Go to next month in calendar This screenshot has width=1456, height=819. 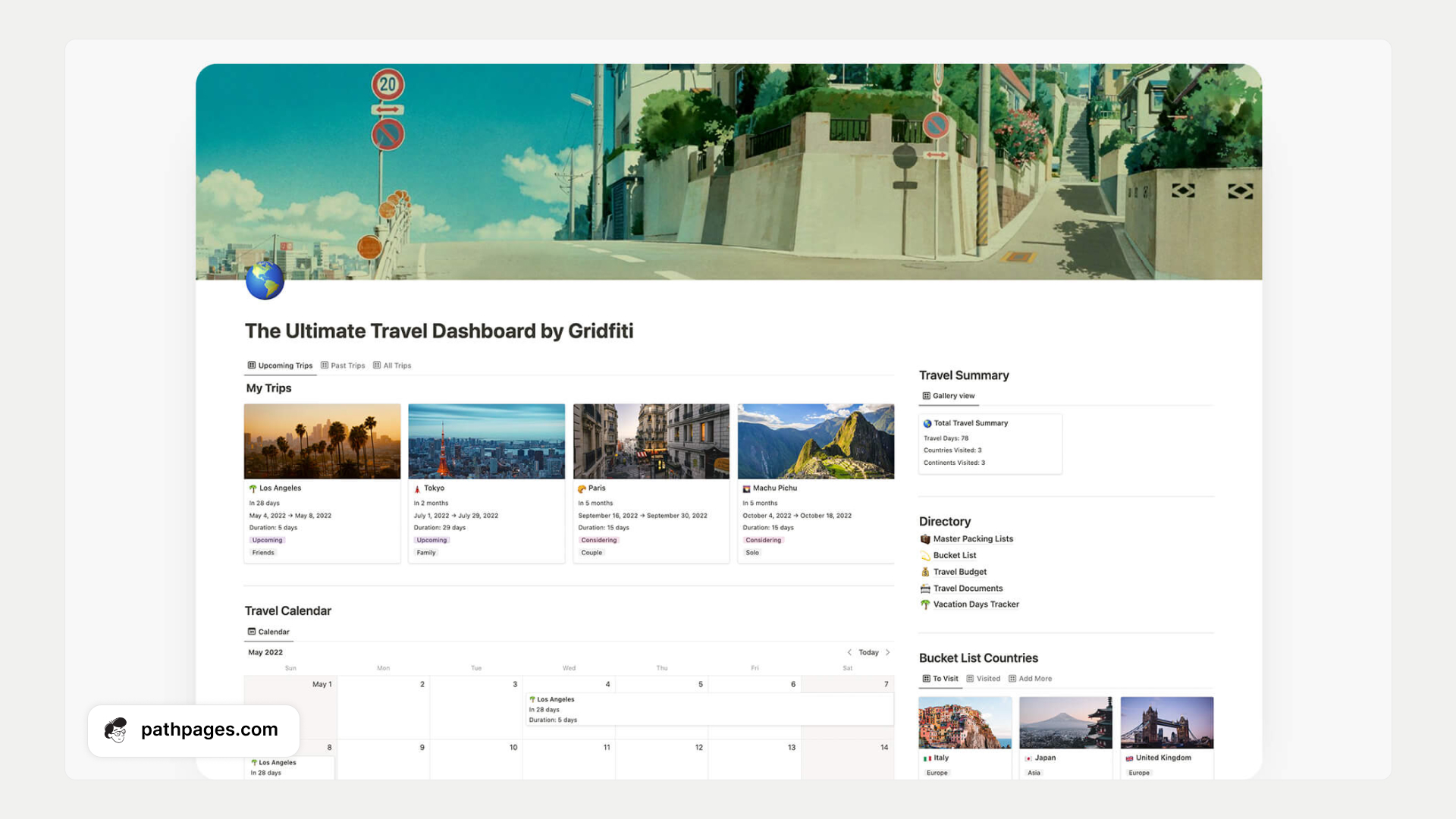(887, 652)
